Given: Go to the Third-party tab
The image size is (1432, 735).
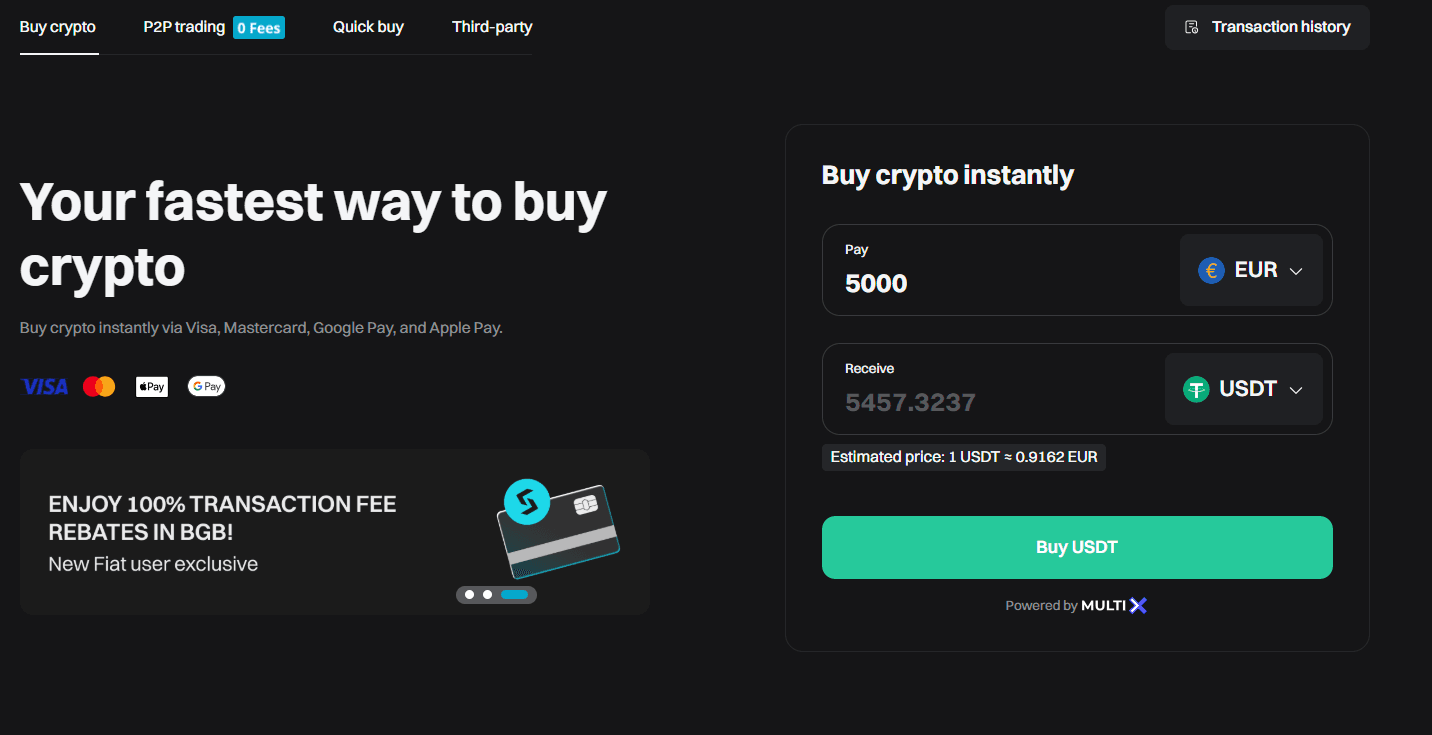Looking at the screenshot, I should tap(492, 27).
